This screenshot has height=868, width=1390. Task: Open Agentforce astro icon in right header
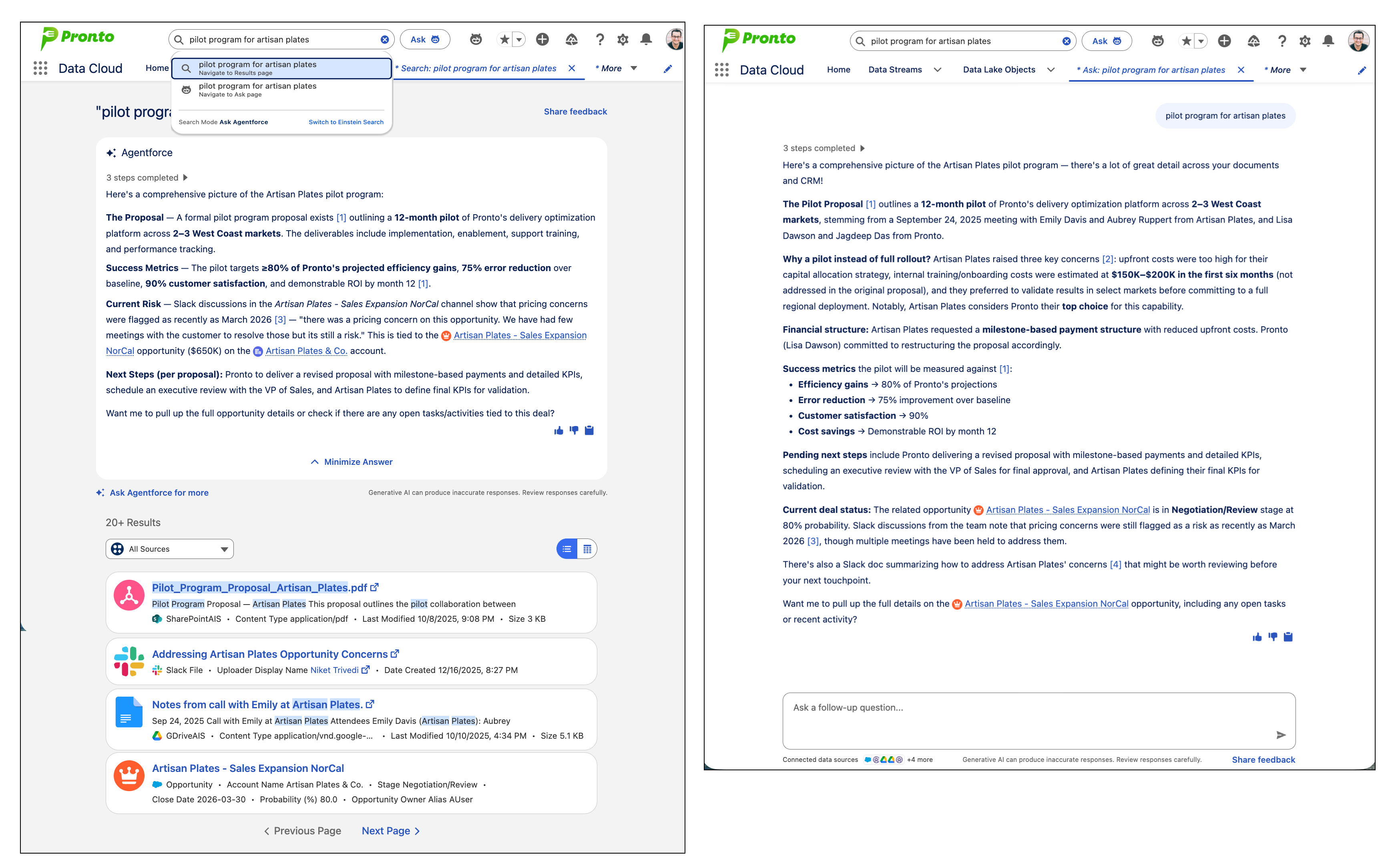pyautogui.click(x=1157, y=41)
